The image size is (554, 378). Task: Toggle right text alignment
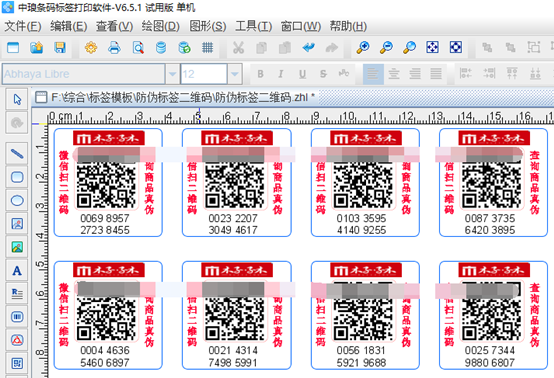(x=415, y=74)
